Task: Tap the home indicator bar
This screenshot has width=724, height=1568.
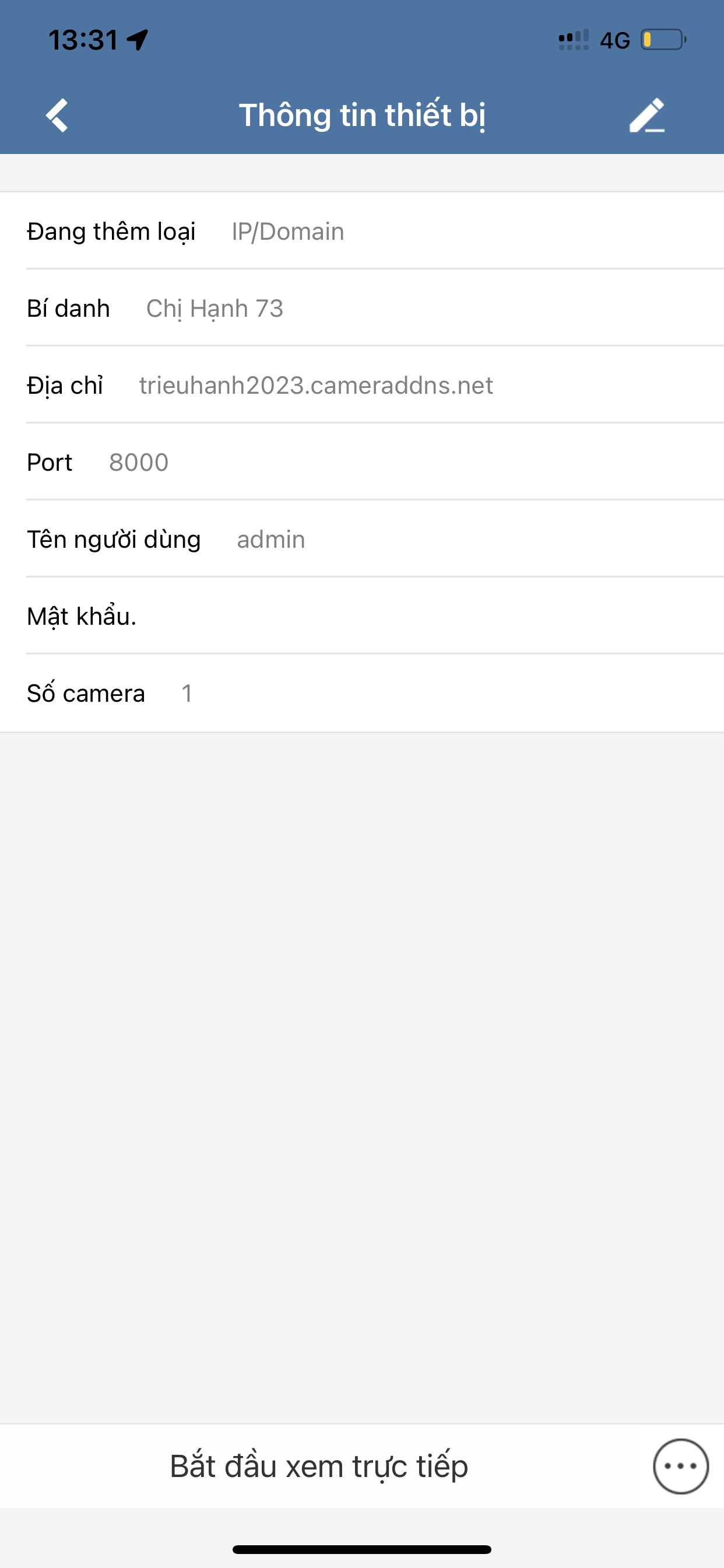Action: [x=362, y=1549]
